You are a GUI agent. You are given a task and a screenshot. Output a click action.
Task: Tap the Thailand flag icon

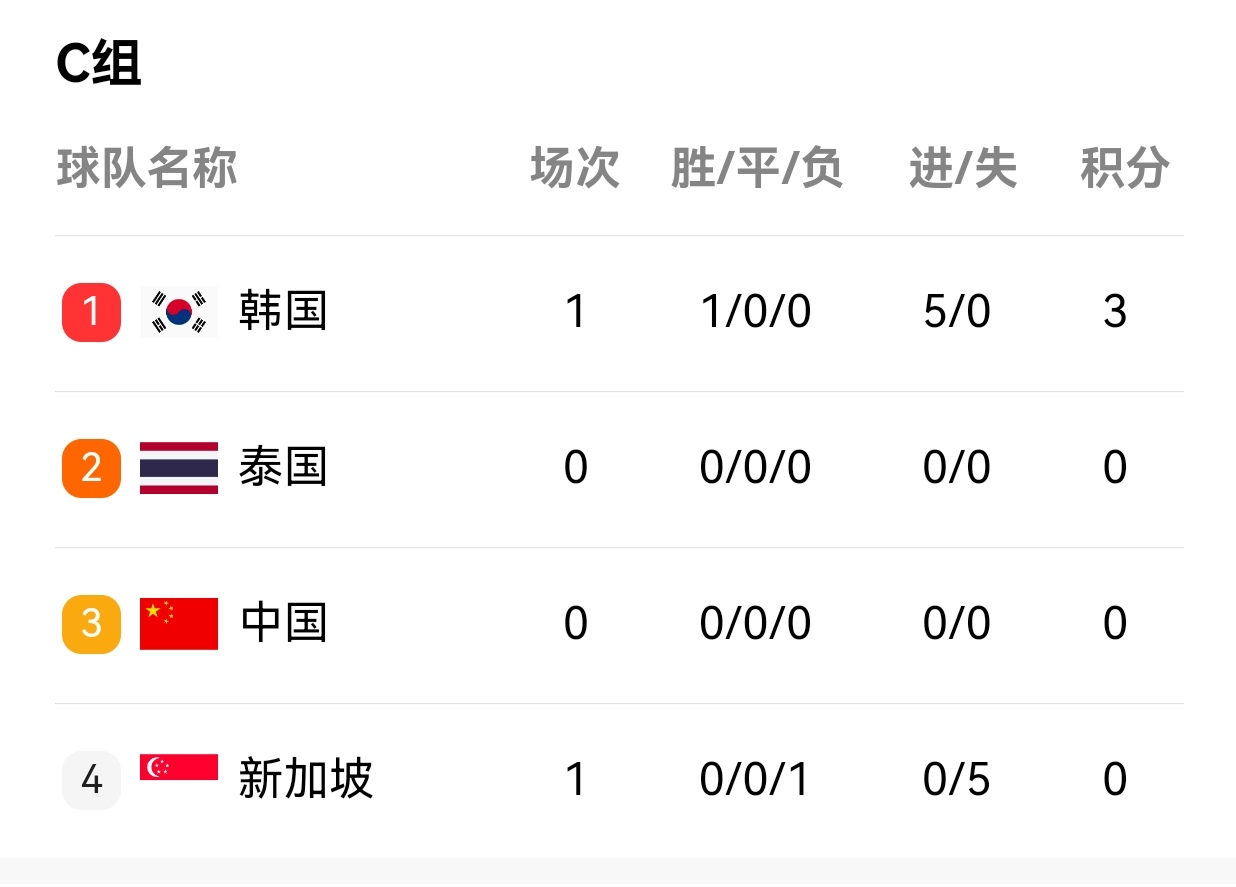coord(179,468)
